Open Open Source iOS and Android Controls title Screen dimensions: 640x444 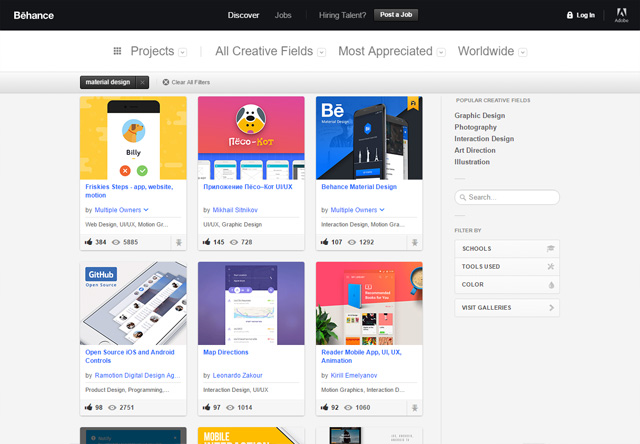(x=130, y=356)
